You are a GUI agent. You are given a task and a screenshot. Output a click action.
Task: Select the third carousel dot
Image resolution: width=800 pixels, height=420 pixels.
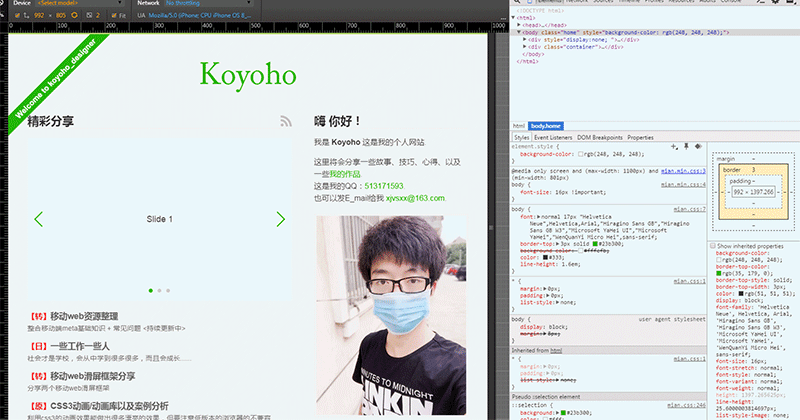click(168, 290)
